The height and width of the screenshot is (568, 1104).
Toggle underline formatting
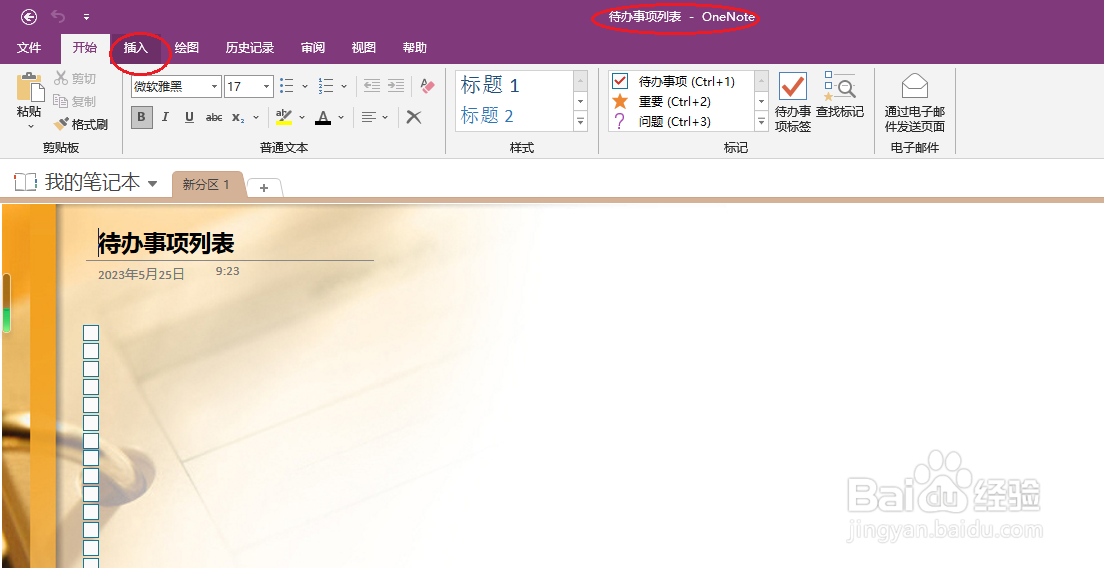click(189, 117)
